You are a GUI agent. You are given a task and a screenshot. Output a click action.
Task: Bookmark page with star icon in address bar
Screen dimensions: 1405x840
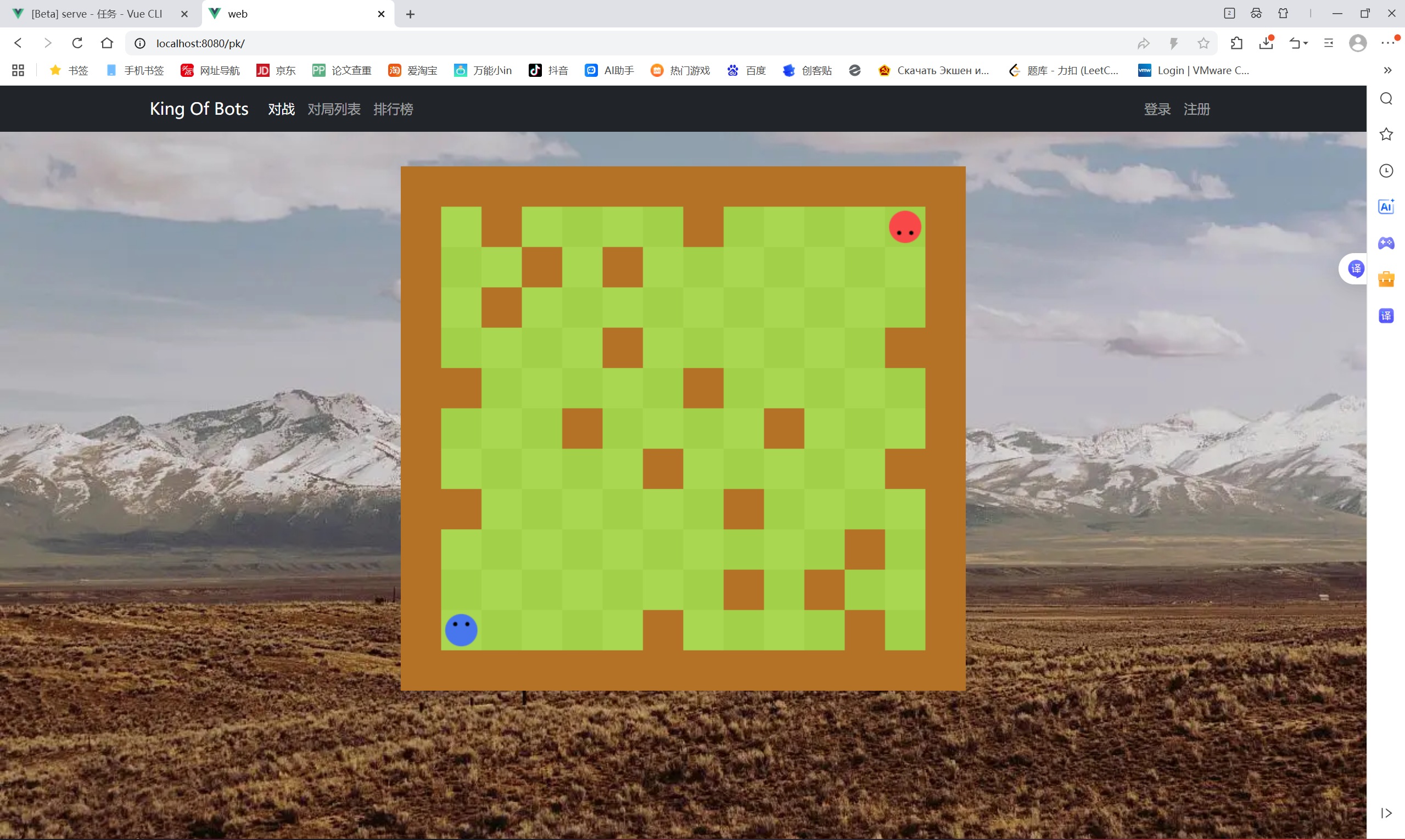(1203, 43)
